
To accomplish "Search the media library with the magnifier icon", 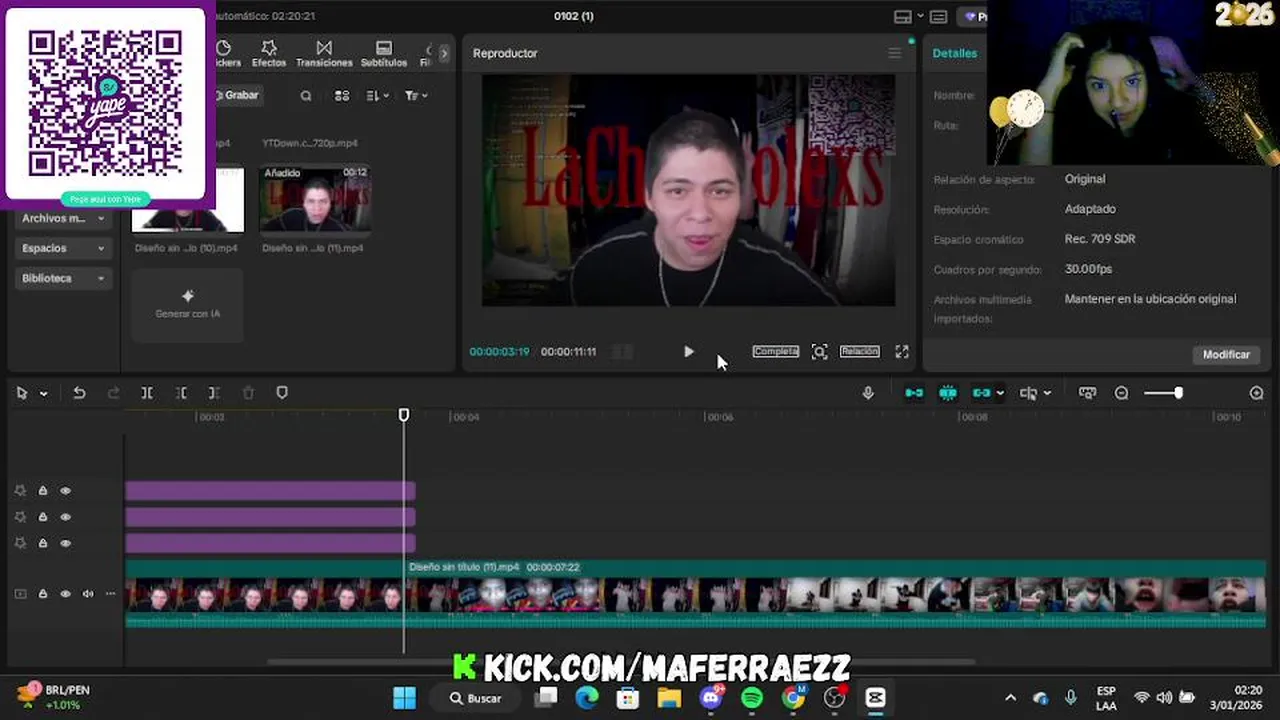I will point(306,96).
